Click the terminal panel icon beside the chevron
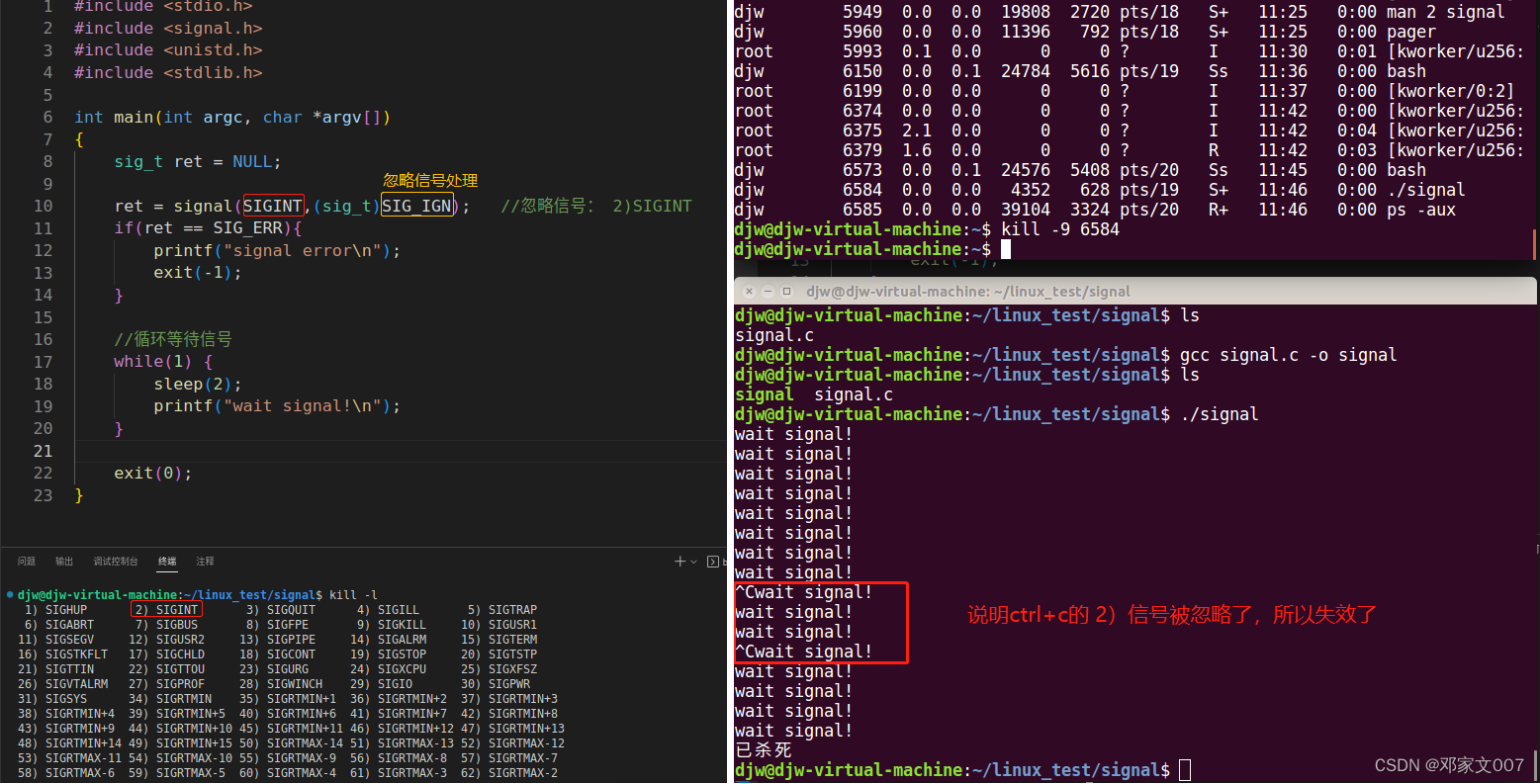This screenshot has width=1540, height=784. pos(713,562)
